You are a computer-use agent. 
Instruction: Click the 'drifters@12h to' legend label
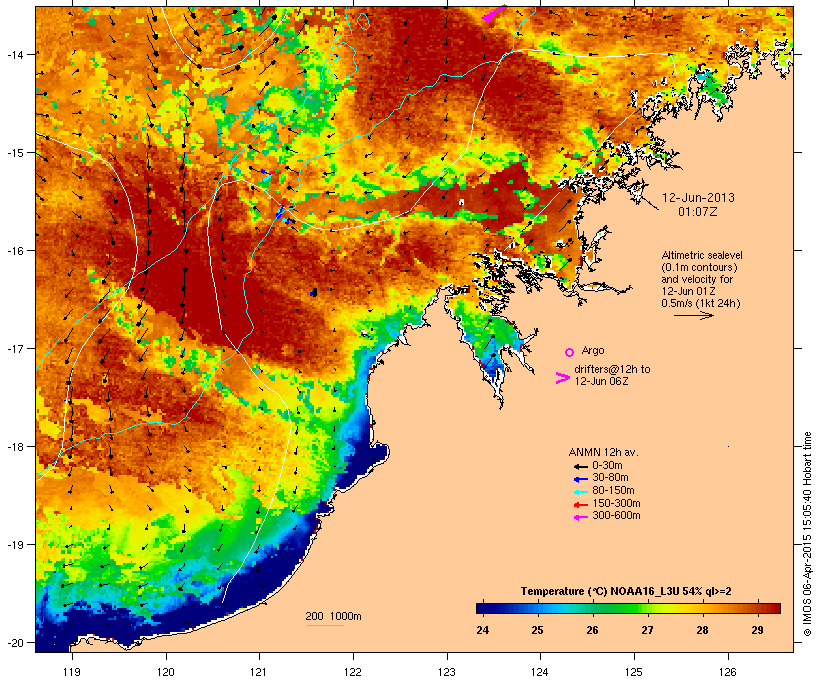(612, 369)
